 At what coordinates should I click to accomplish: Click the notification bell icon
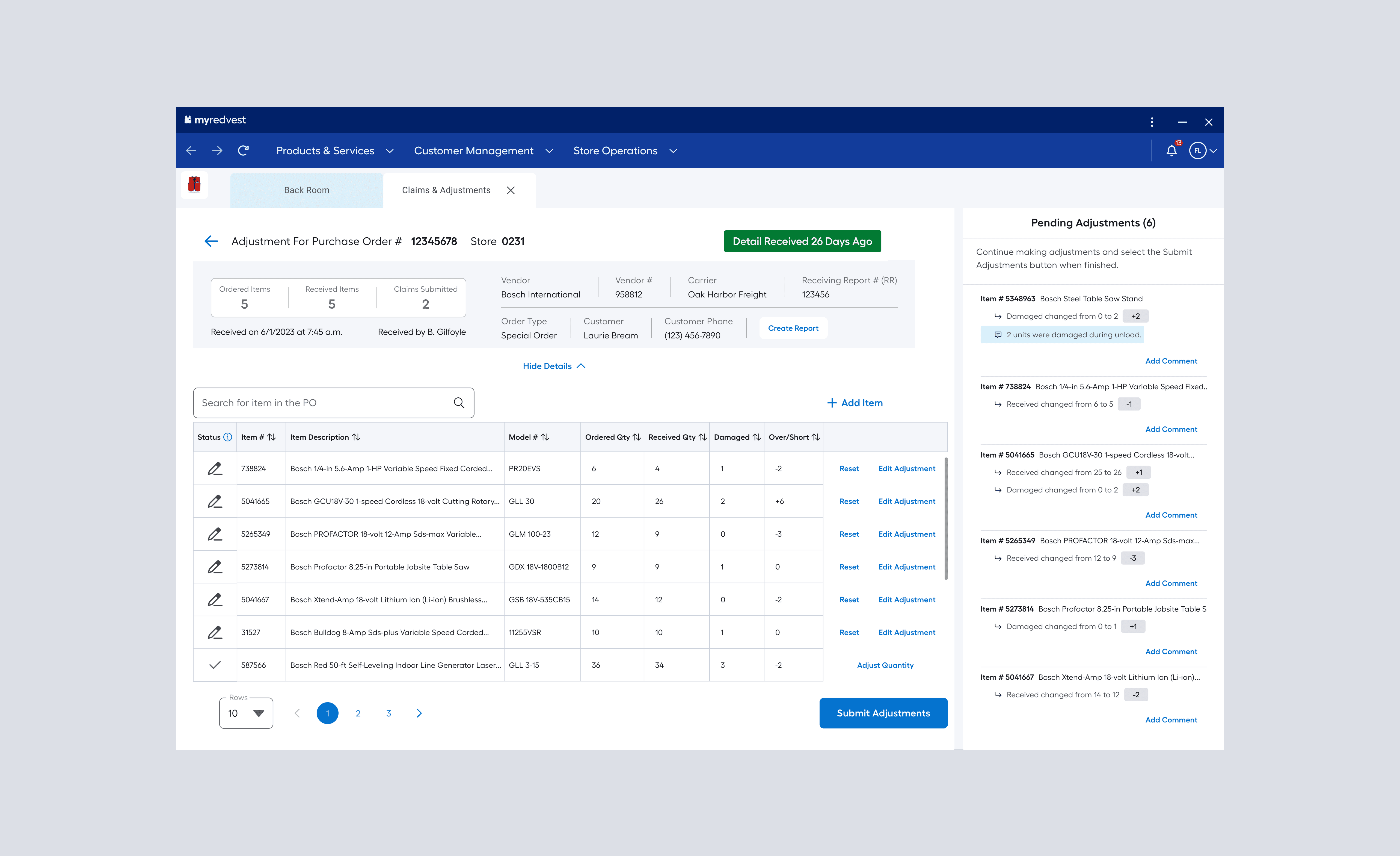(1171, 150)
